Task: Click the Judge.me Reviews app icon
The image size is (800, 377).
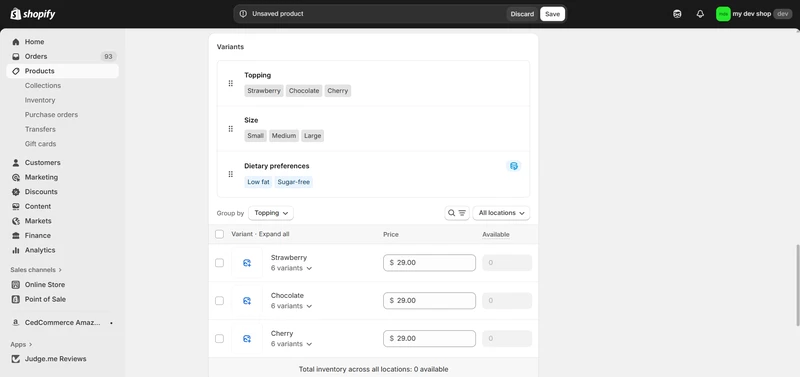Action: [16, 359]
